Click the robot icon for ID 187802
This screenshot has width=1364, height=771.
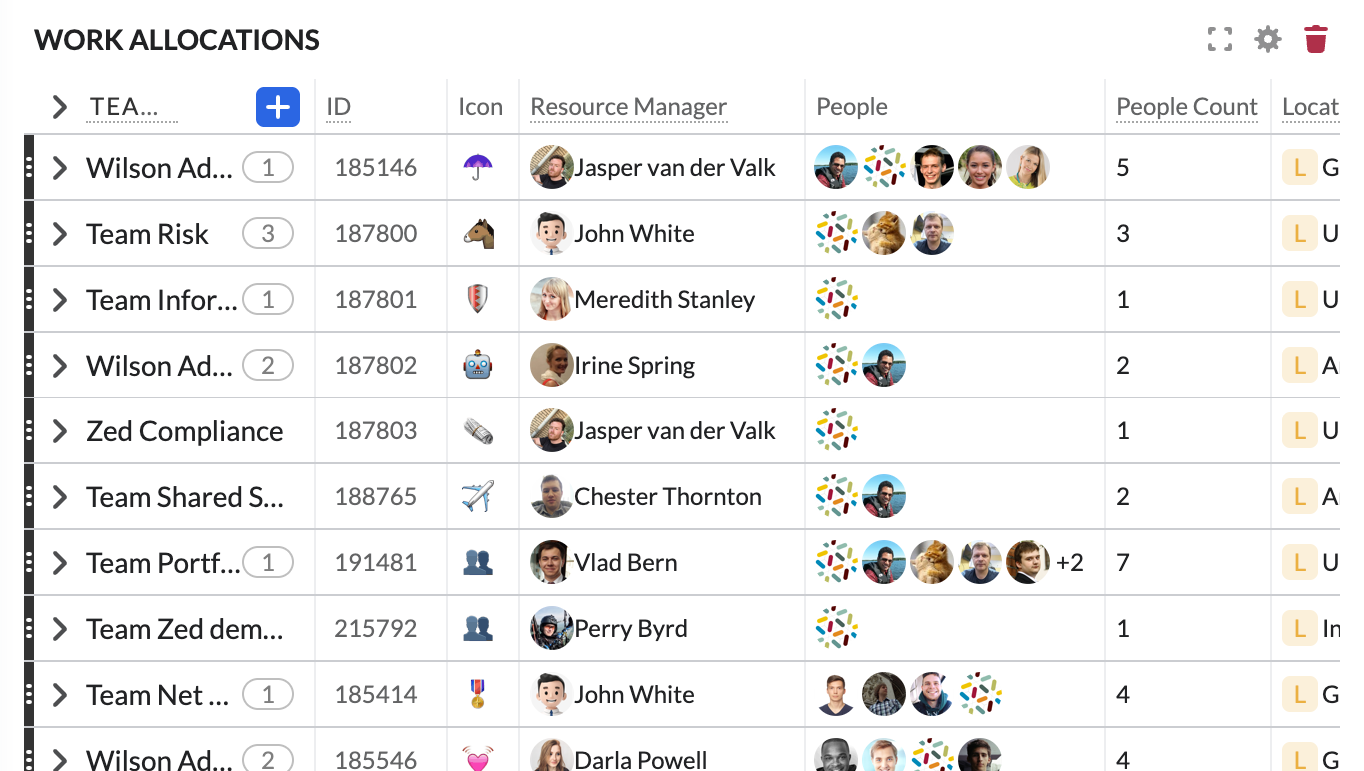click(x=478, y=366)
